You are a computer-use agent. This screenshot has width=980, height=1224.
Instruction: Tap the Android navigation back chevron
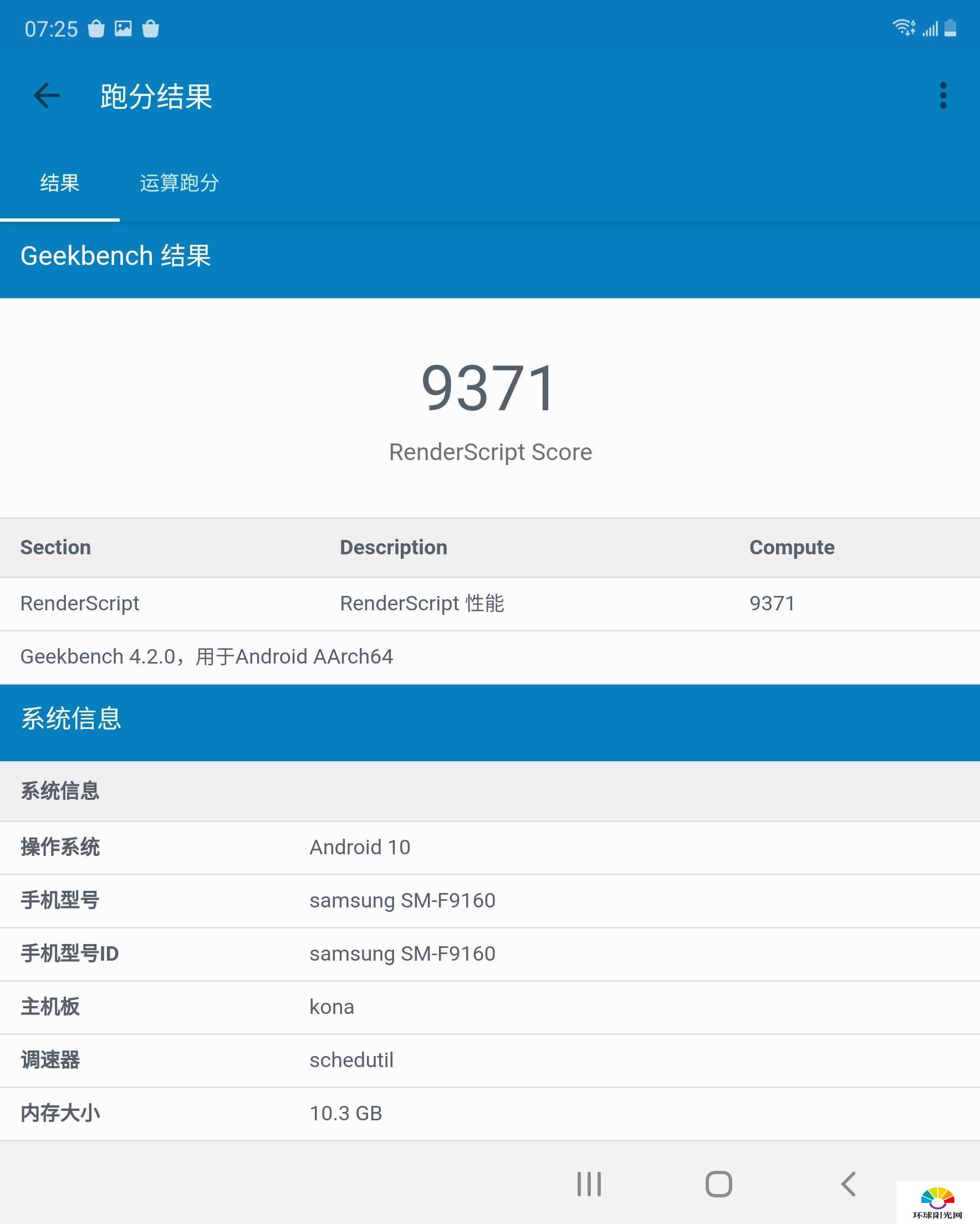[x=848, y=1184]
